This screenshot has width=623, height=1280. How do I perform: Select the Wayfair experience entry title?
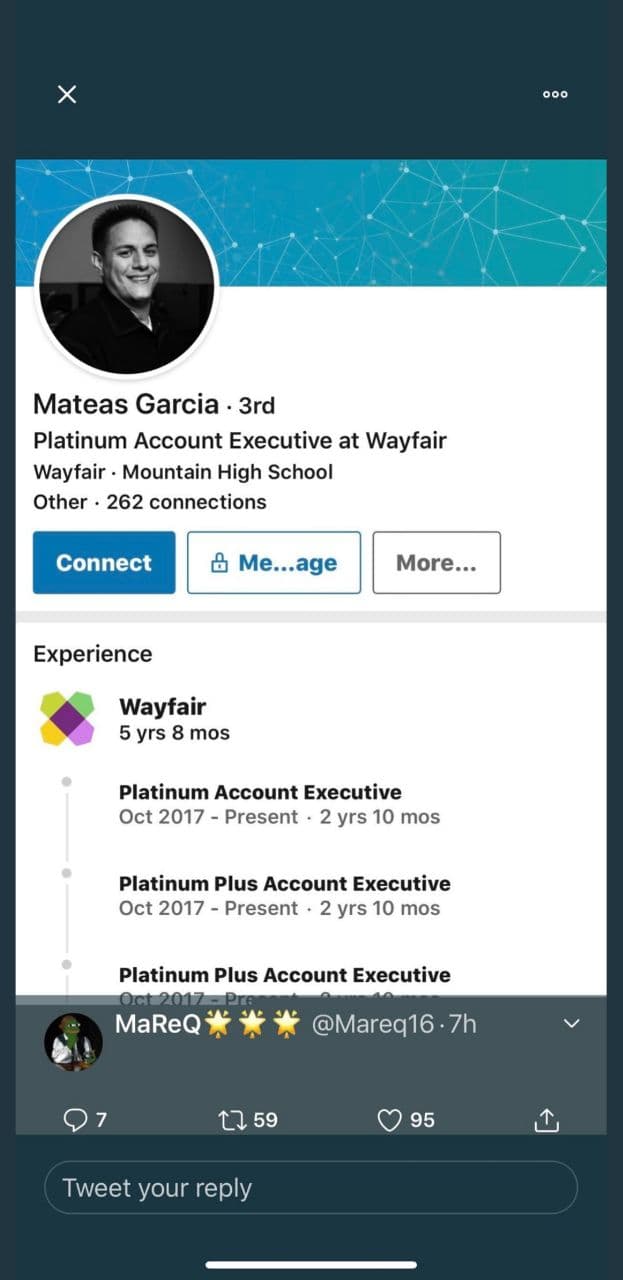pyautogui.click(x=162, y=707)
